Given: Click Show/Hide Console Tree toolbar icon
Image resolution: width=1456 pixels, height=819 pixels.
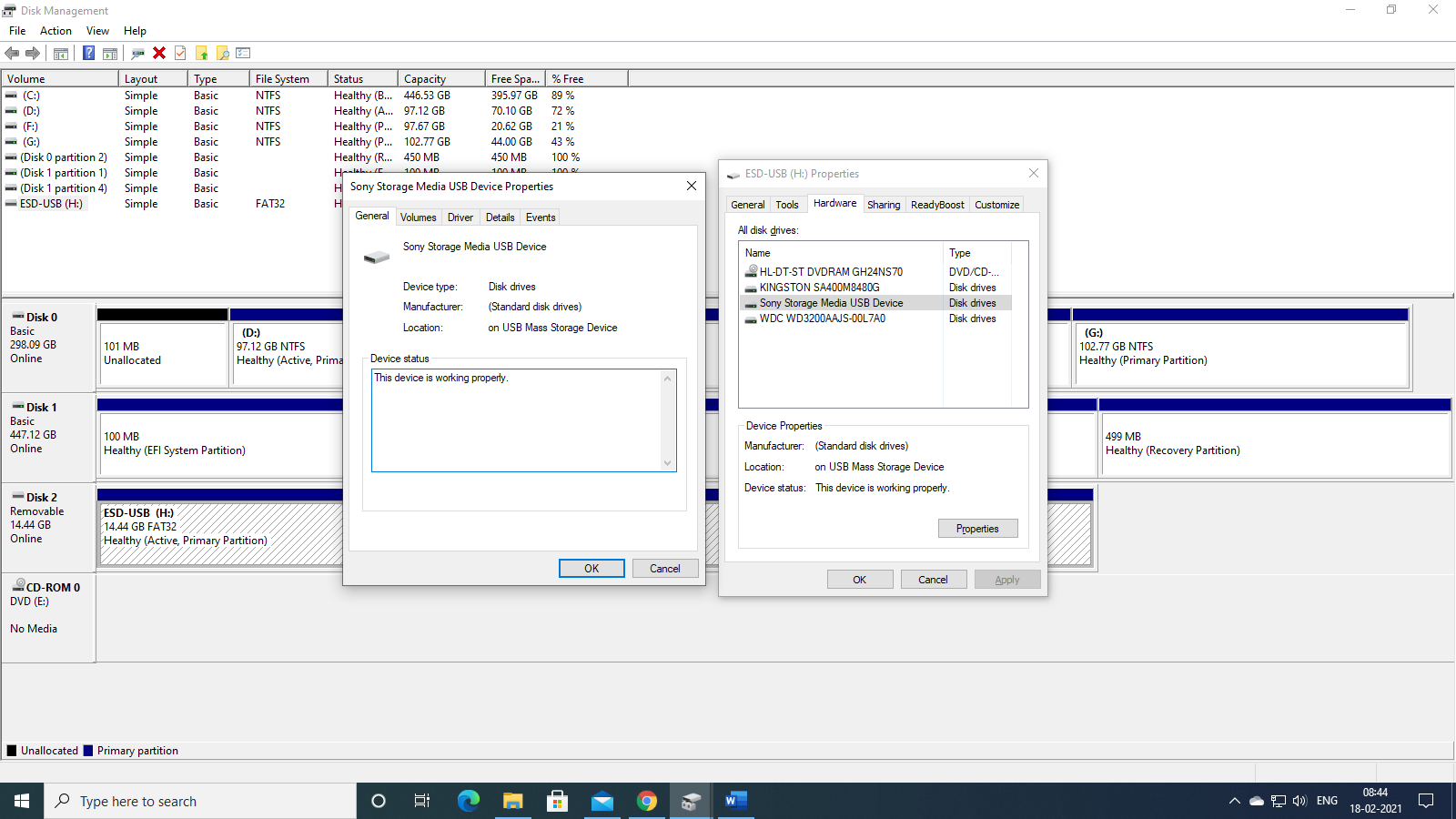Looking at the screenshot, I should (x=61, y=53).
